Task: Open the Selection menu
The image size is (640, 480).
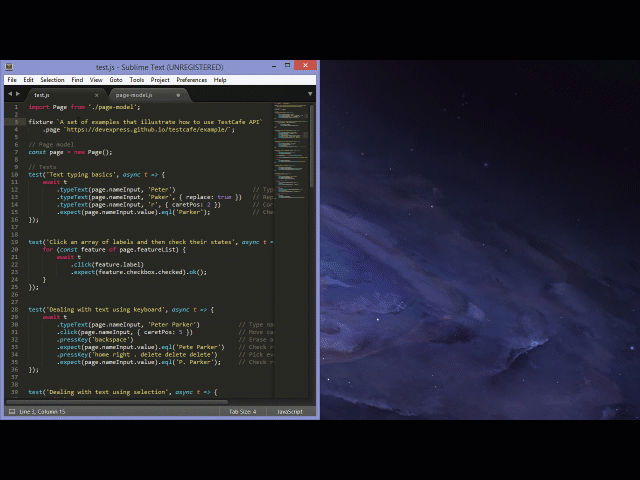Action: click(x=52, y=80)
